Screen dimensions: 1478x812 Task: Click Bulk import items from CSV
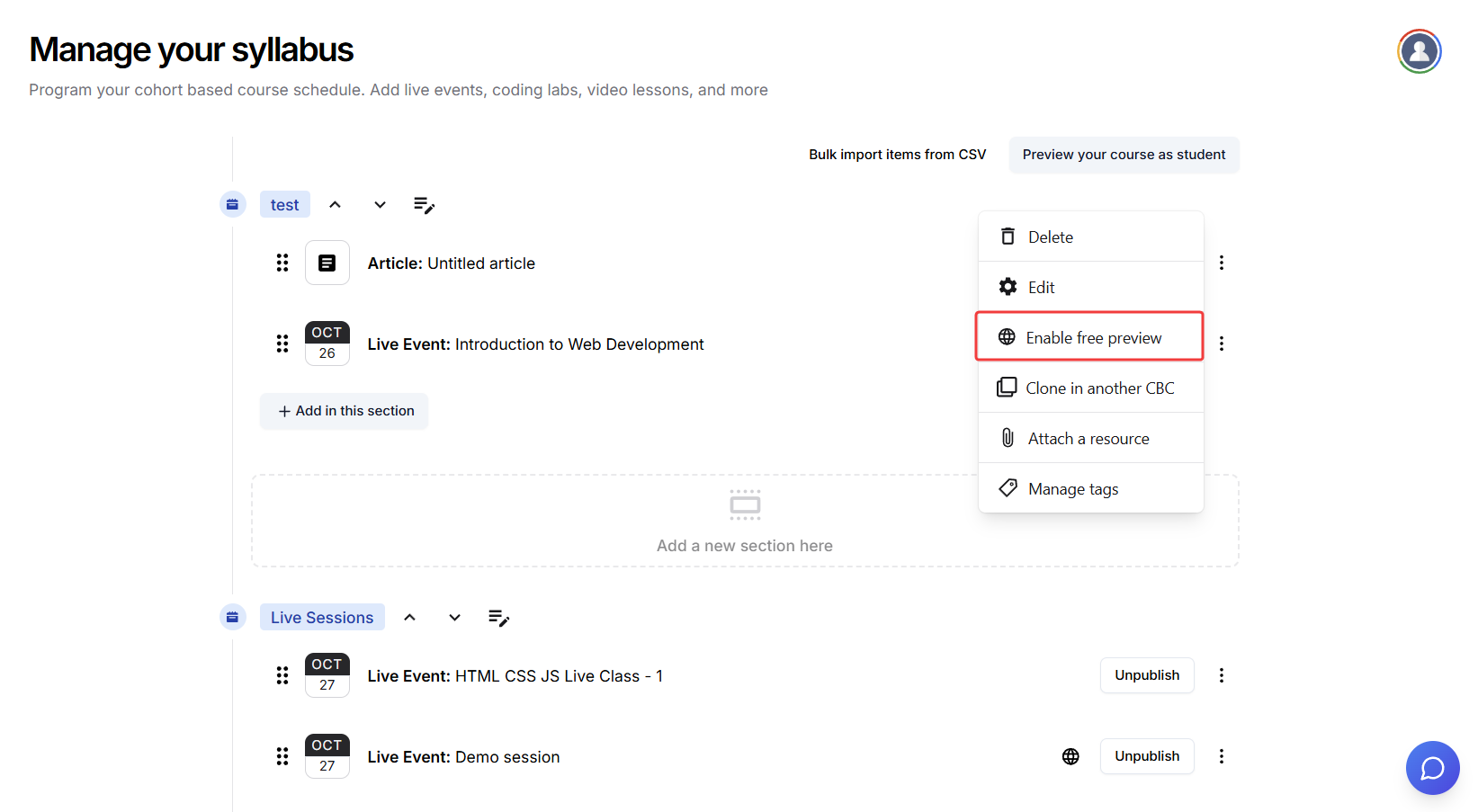(x=897, y=155)
